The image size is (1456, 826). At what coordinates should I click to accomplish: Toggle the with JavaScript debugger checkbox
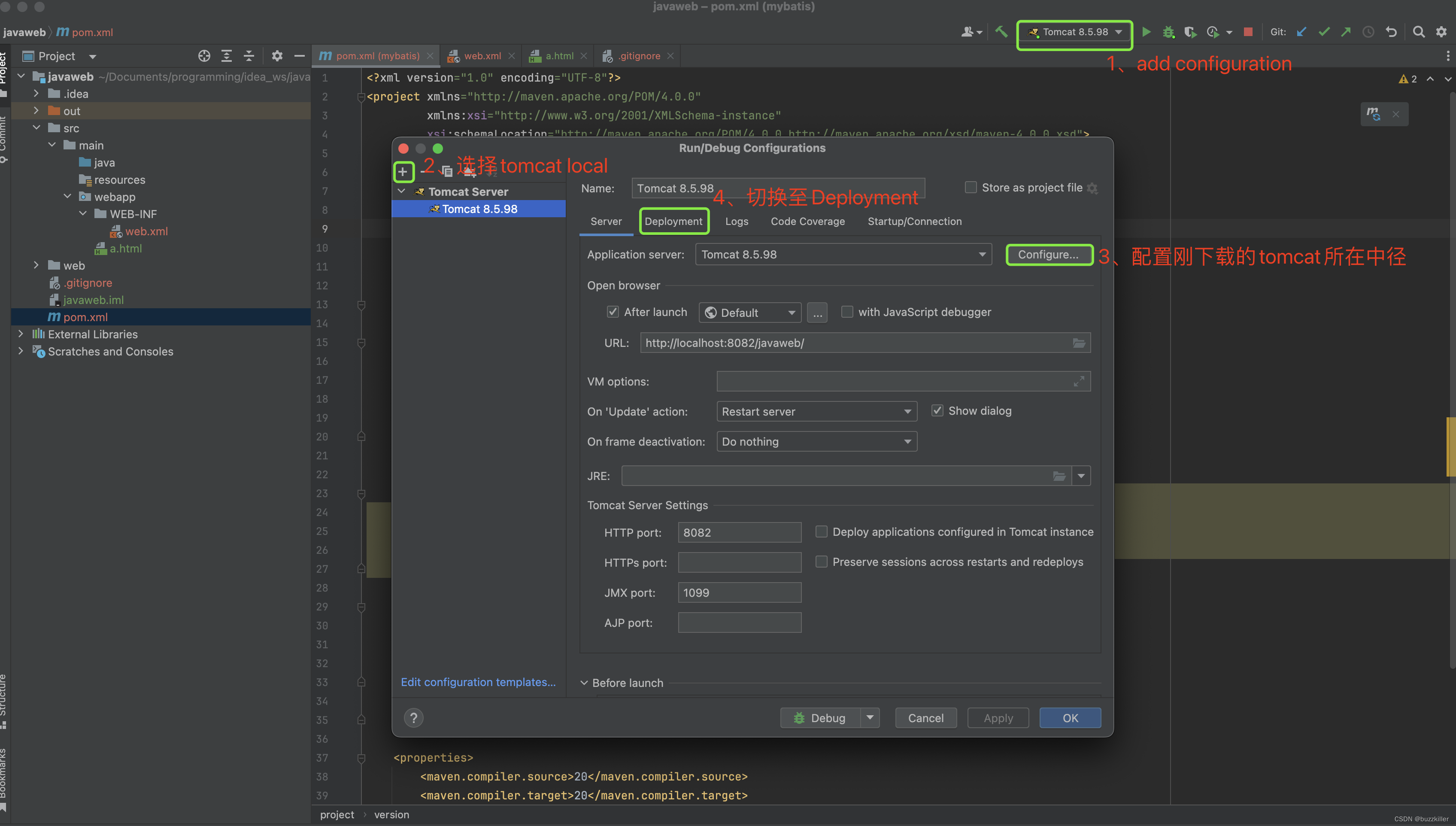tap(847, 311)
